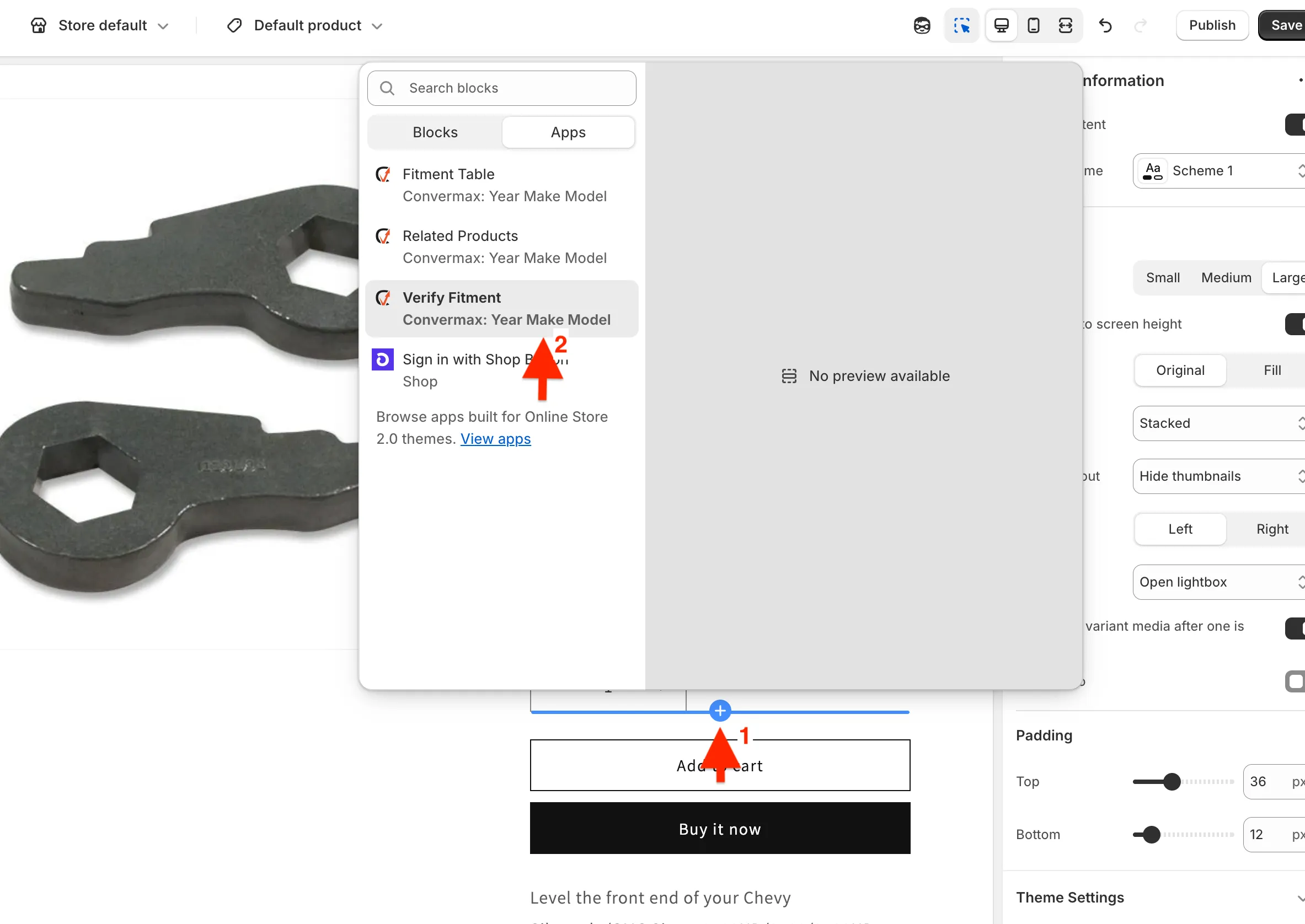Viewport: 1305px width, 924px height.
Task: Toggle the inspector selection icon in top bar
Action: pyautogui.click(x=961, y=25)
